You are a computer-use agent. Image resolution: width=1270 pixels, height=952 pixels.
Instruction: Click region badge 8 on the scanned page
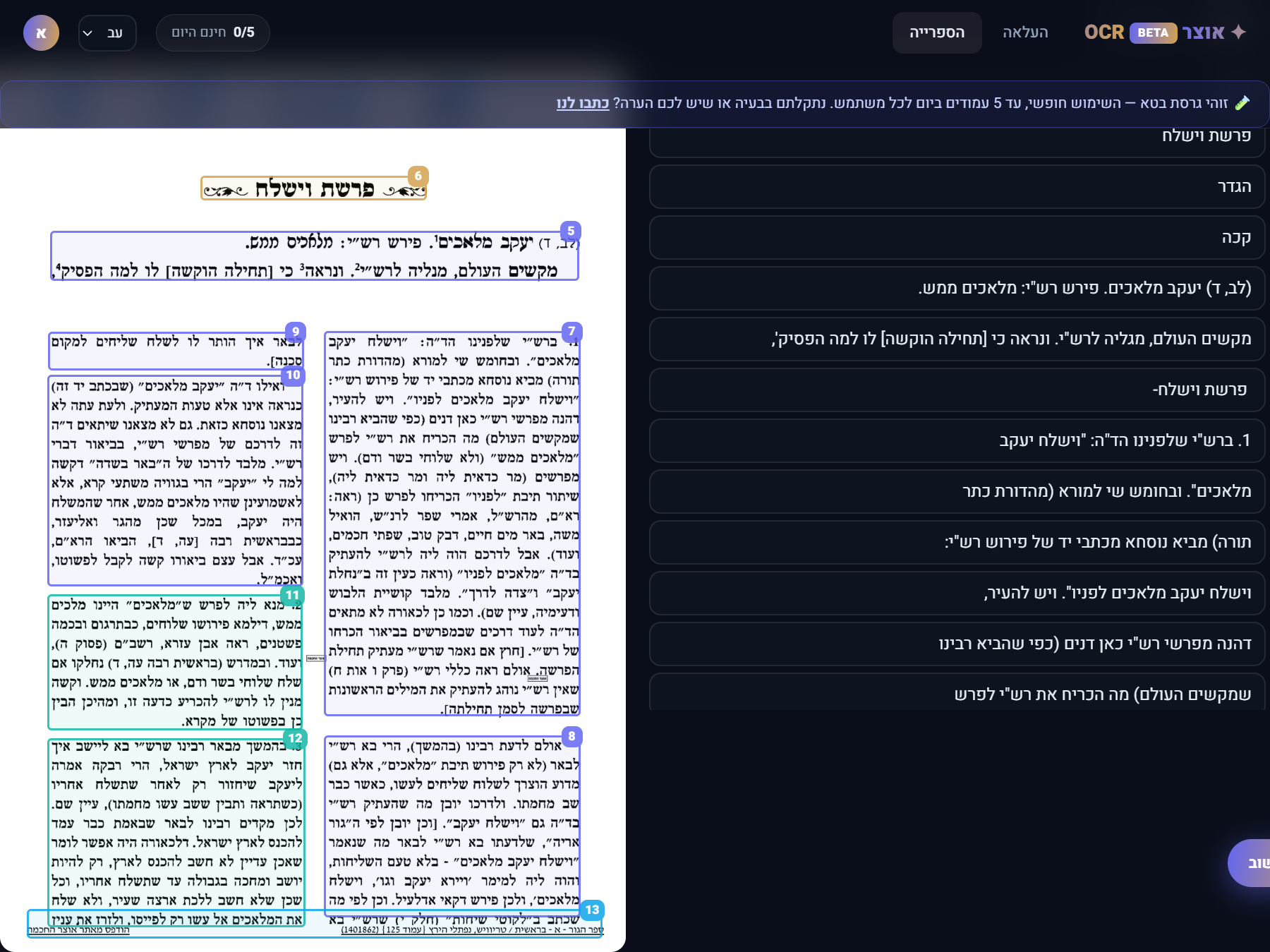[571, 736]
